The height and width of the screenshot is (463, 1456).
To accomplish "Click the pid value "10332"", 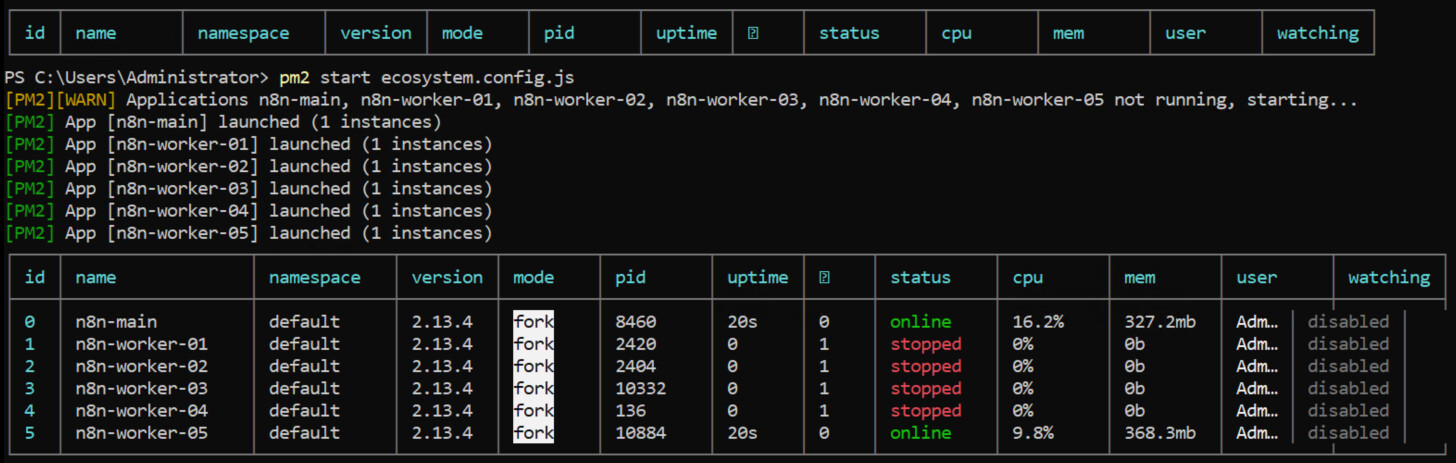I will pos(640,389).
